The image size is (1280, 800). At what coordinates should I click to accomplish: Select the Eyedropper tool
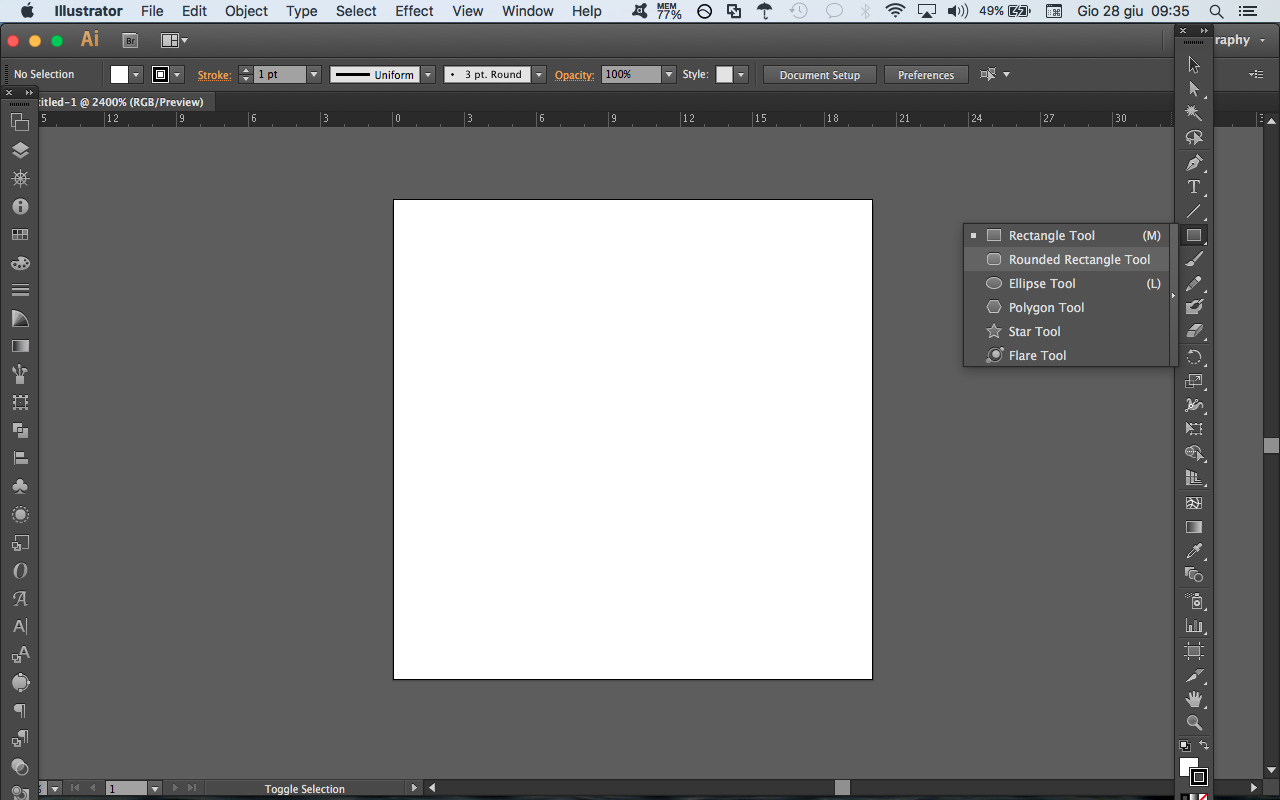(1194, 551)
